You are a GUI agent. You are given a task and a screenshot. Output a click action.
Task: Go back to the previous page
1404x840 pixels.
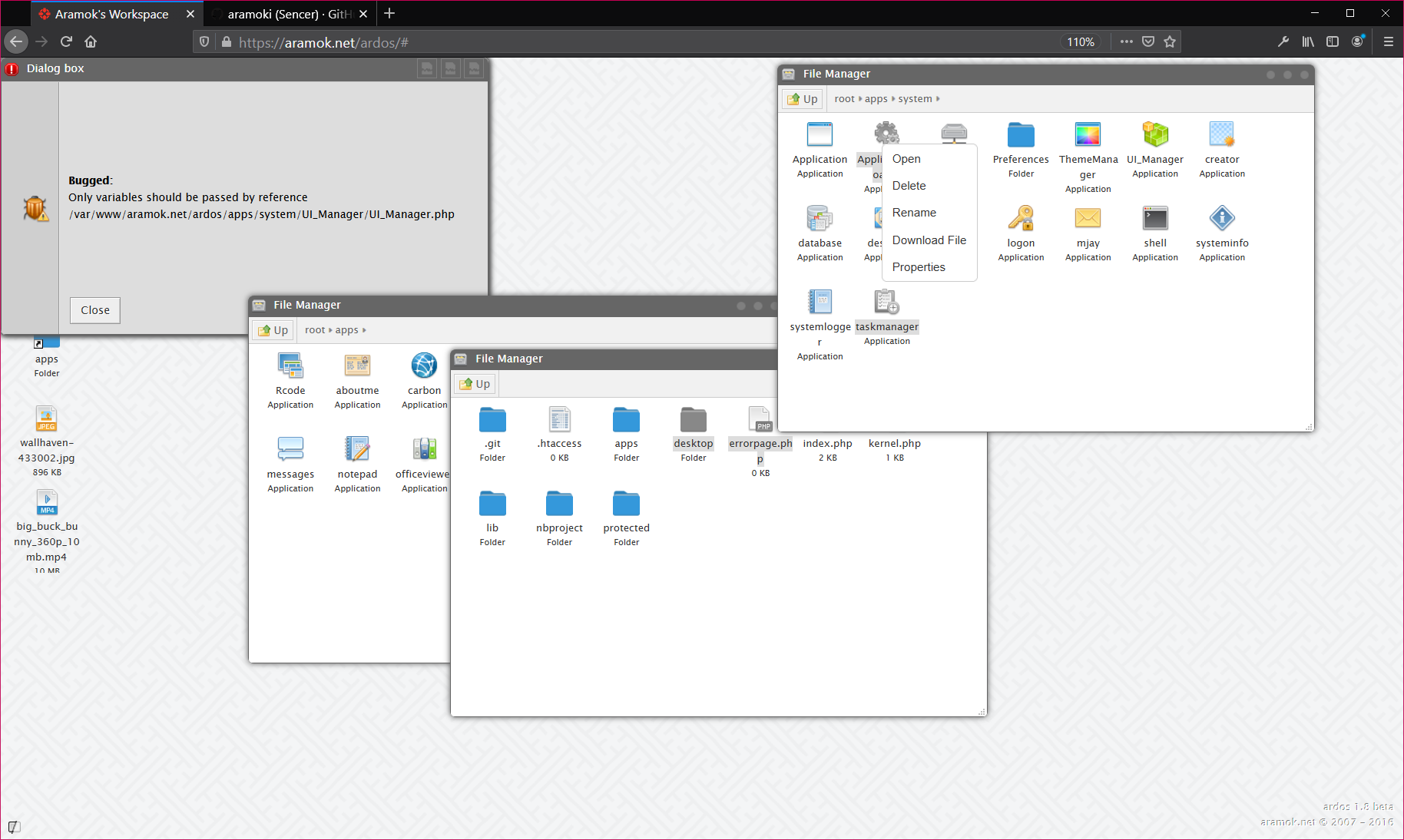pos(16,41)
